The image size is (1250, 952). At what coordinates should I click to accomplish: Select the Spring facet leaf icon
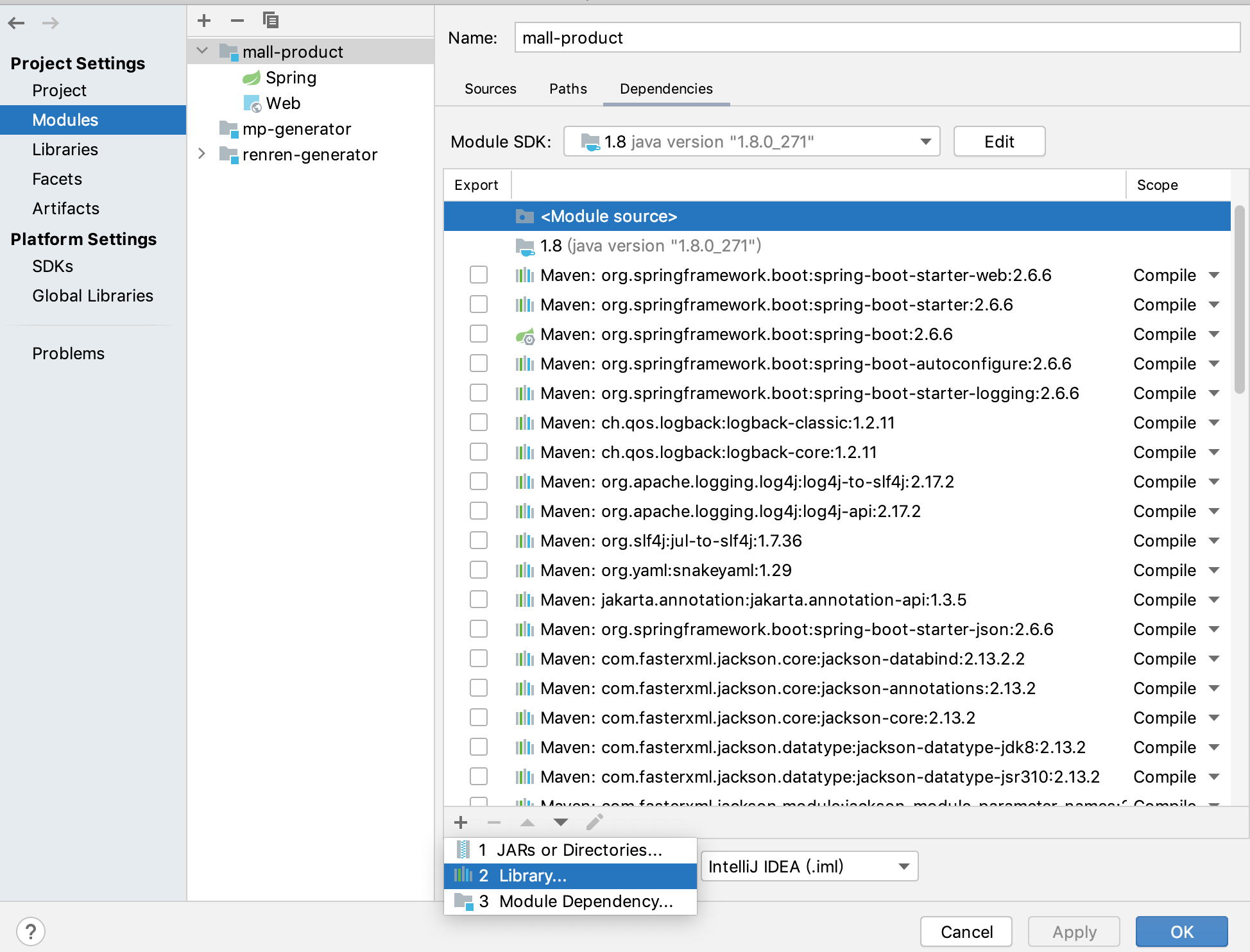coord(252,78)
